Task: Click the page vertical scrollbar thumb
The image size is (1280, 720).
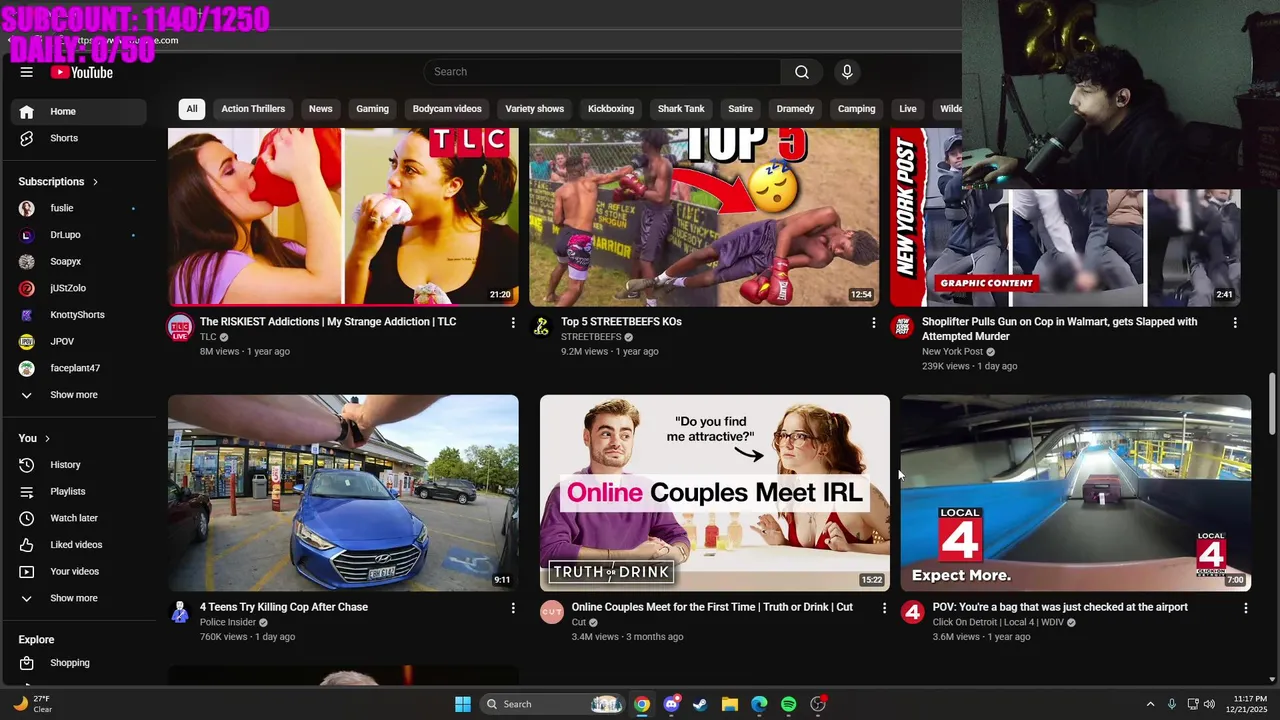Action: click(x=1272, y=404)
